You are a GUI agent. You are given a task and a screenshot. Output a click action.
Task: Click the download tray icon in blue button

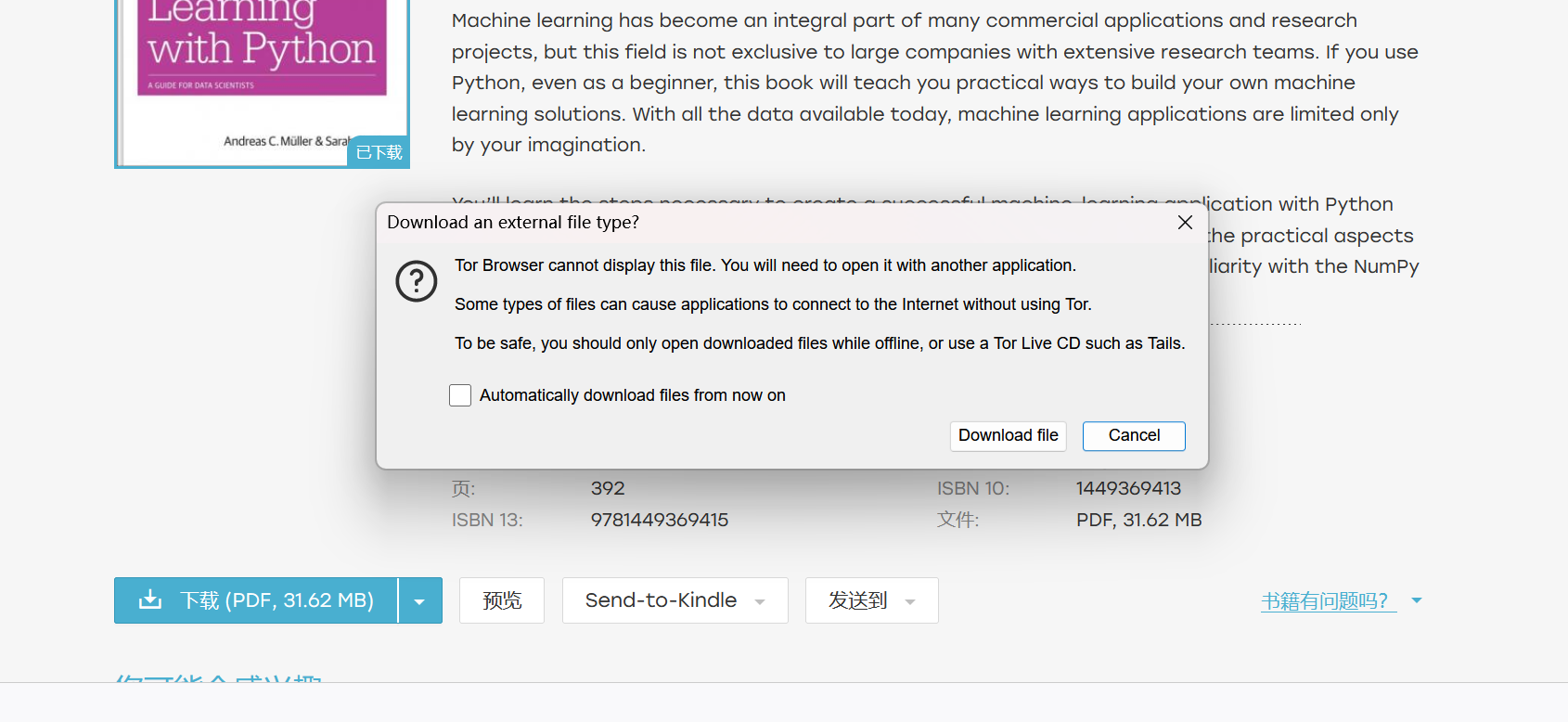[x=150, y=600]
